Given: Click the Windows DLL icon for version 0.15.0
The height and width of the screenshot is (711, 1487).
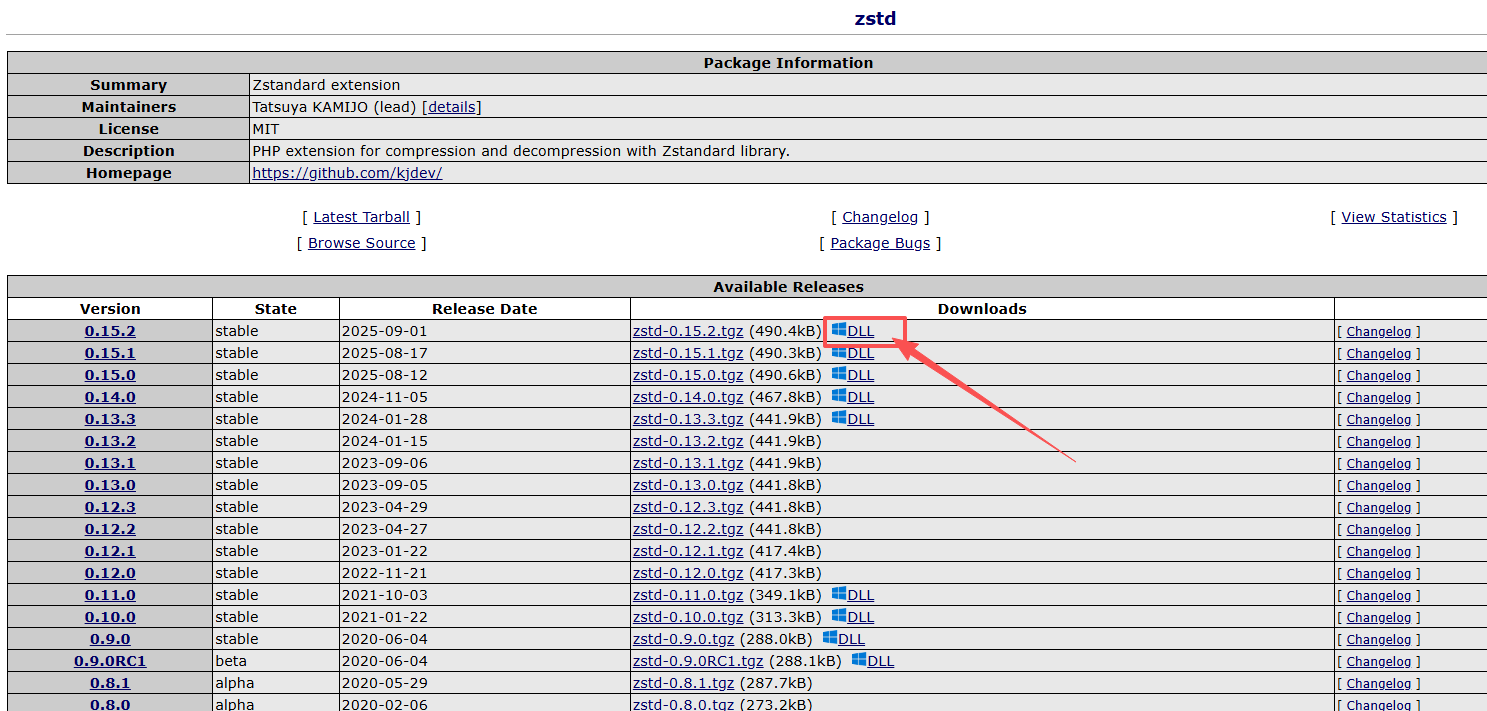Looking at the screenshot, I should 839,374.
